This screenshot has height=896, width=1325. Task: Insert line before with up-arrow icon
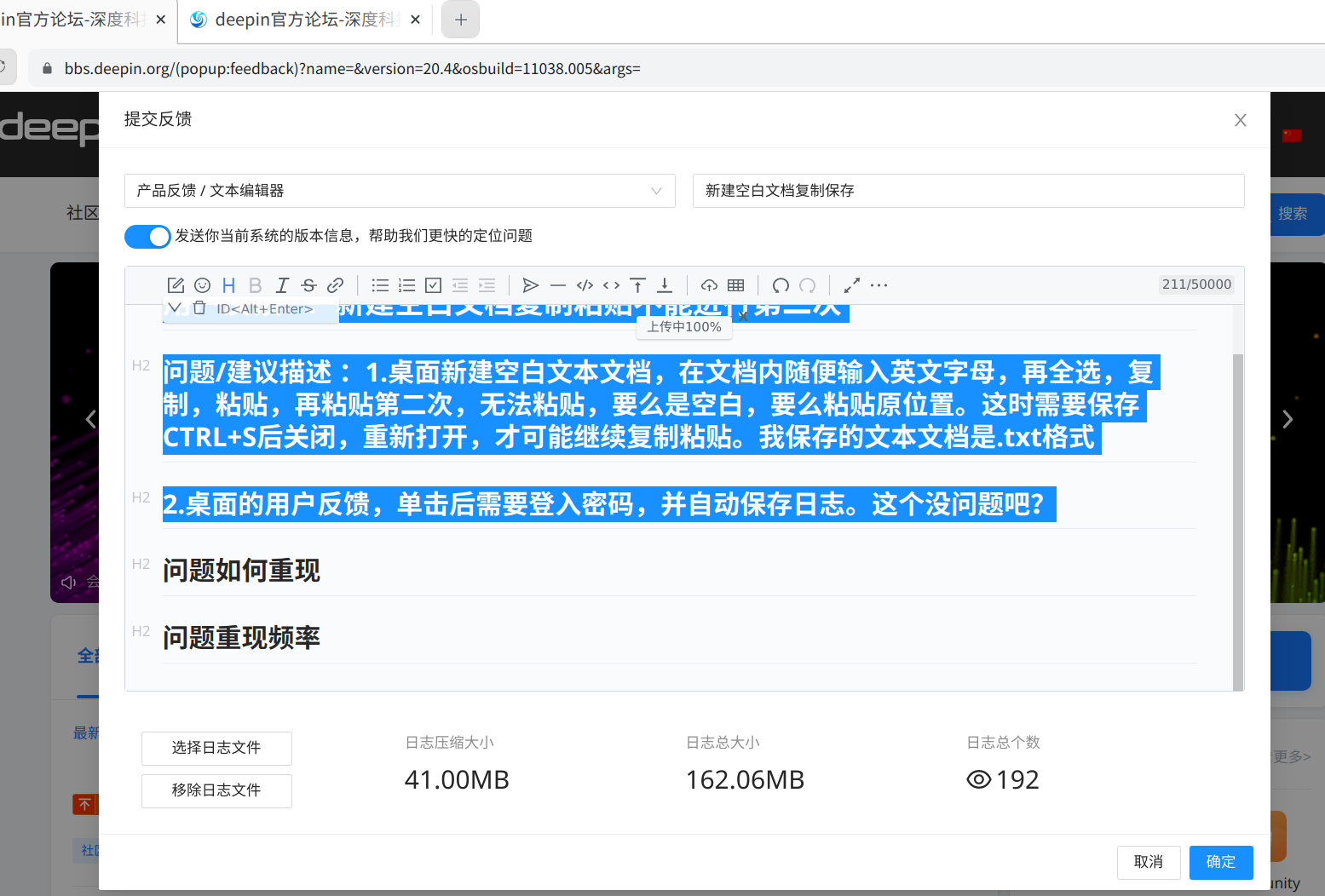637,285
